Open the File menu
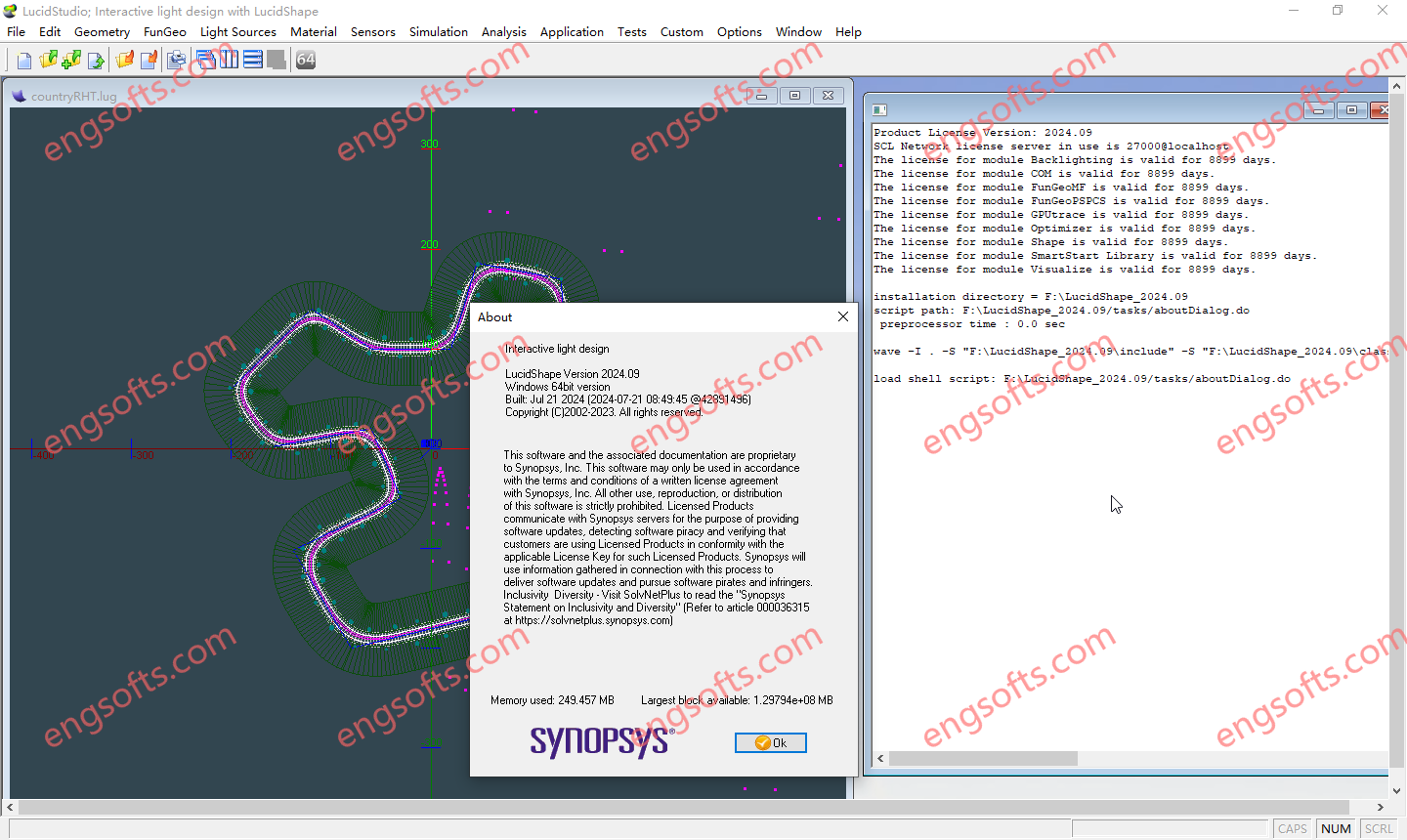1407x840 pixels. coord(17,32)
